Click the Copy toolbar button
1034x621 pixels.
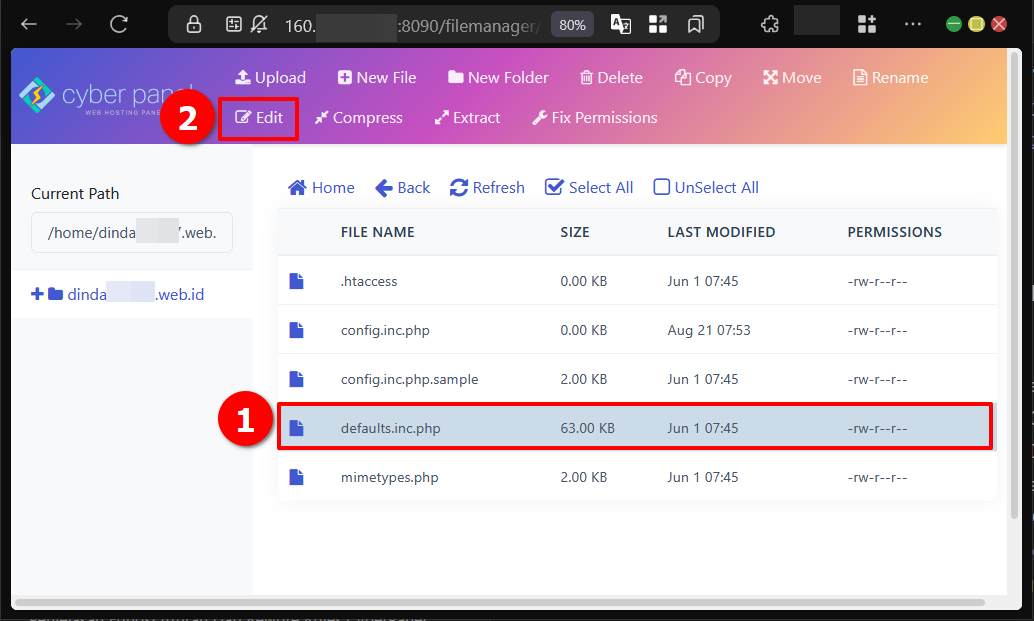pos(703,78)
